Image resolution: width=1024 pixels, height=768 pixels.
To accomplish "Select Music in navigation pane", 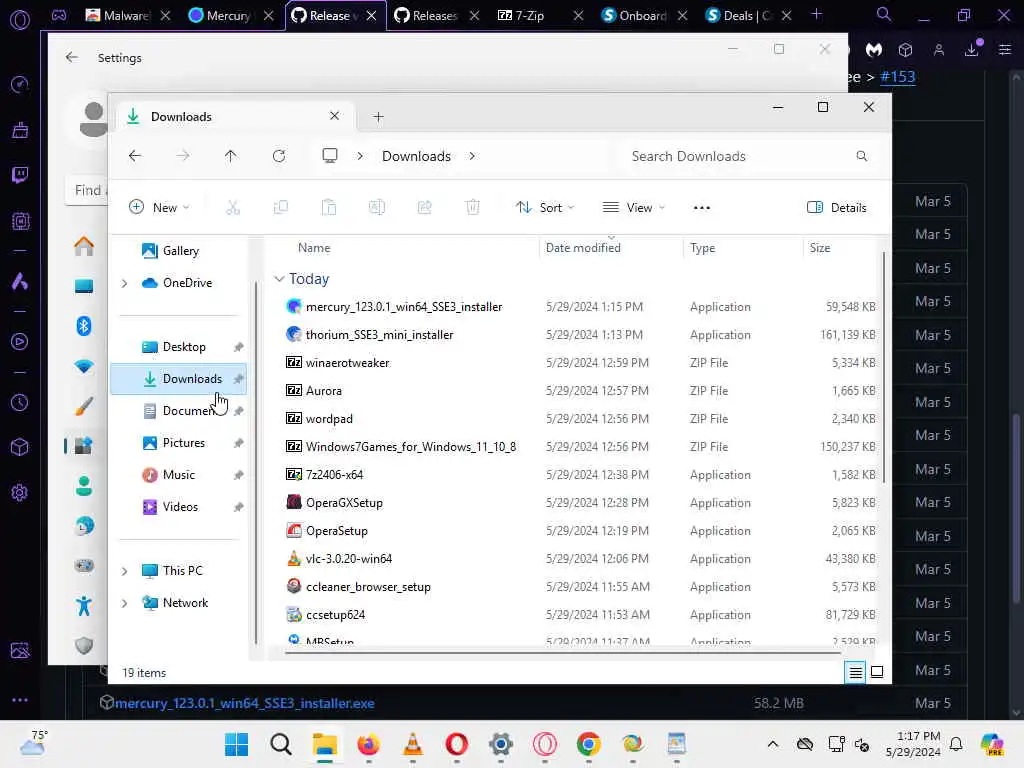I will (180, 475).
